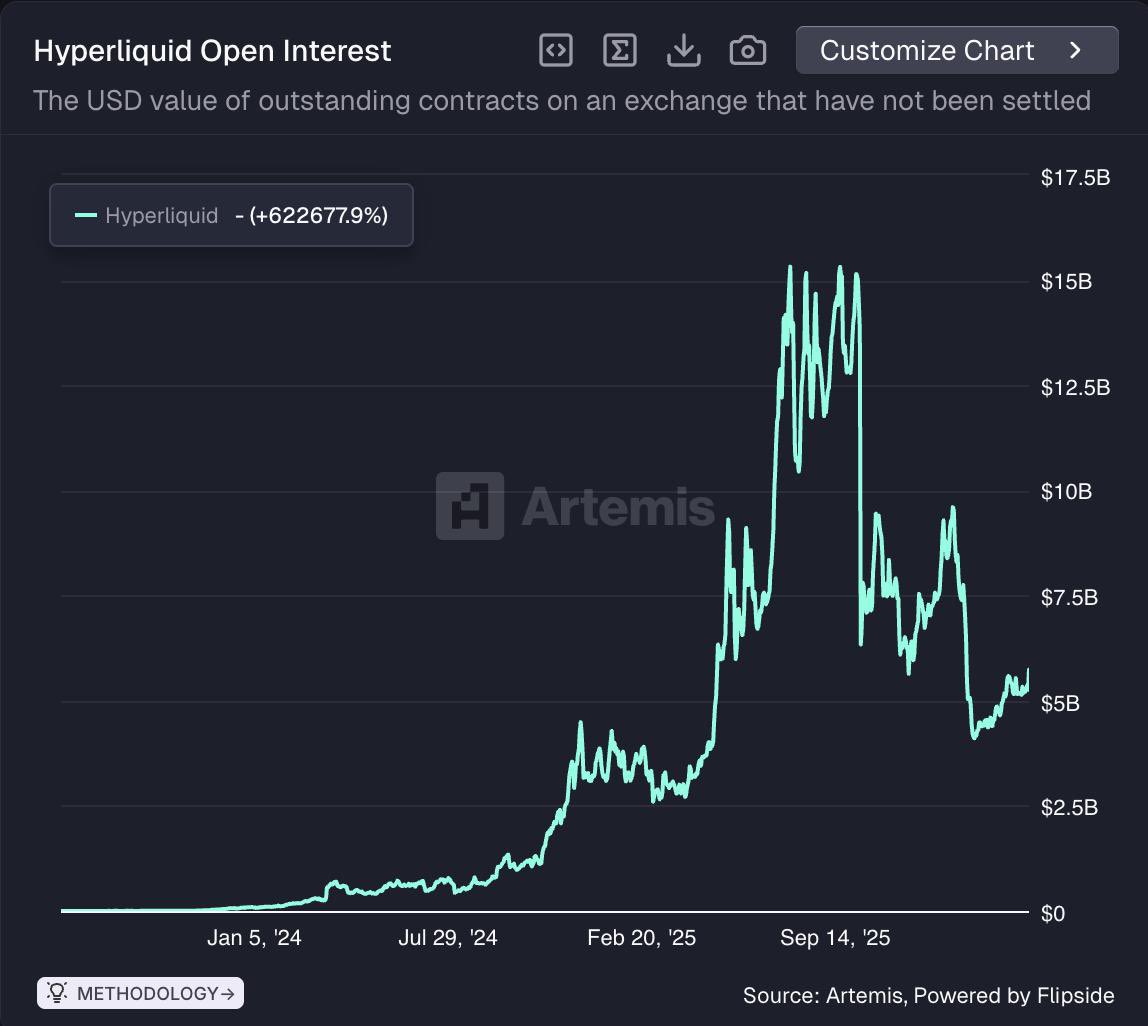Click the embed code icon
The height and width of the screenshot is (1026, 1148).
tap(556, 51)
